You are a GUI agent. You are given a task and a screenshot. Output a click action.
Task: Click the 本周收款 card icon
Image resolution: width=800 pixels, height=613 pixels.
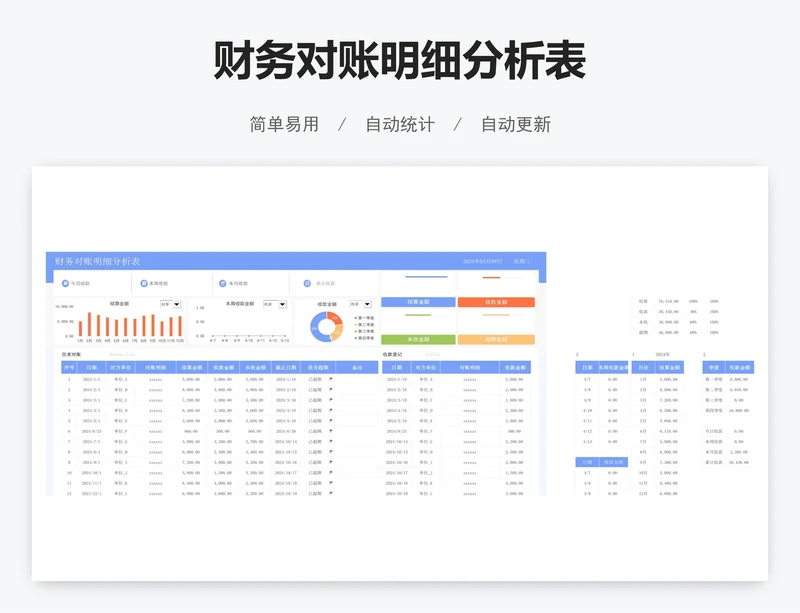[x=144, y=283]
